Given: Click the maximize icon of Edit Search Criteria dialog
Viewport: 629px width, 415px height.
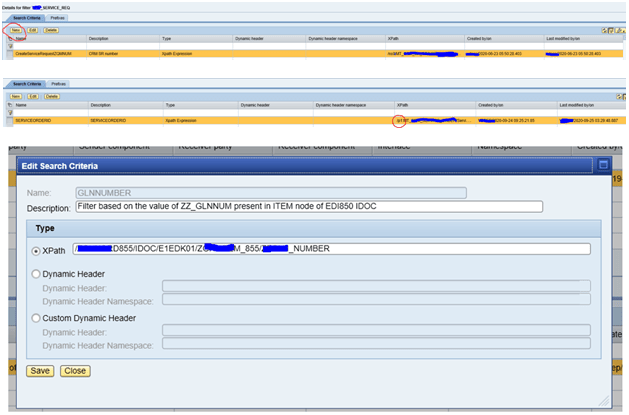Looking at the screenshot, I should point(603,163).
